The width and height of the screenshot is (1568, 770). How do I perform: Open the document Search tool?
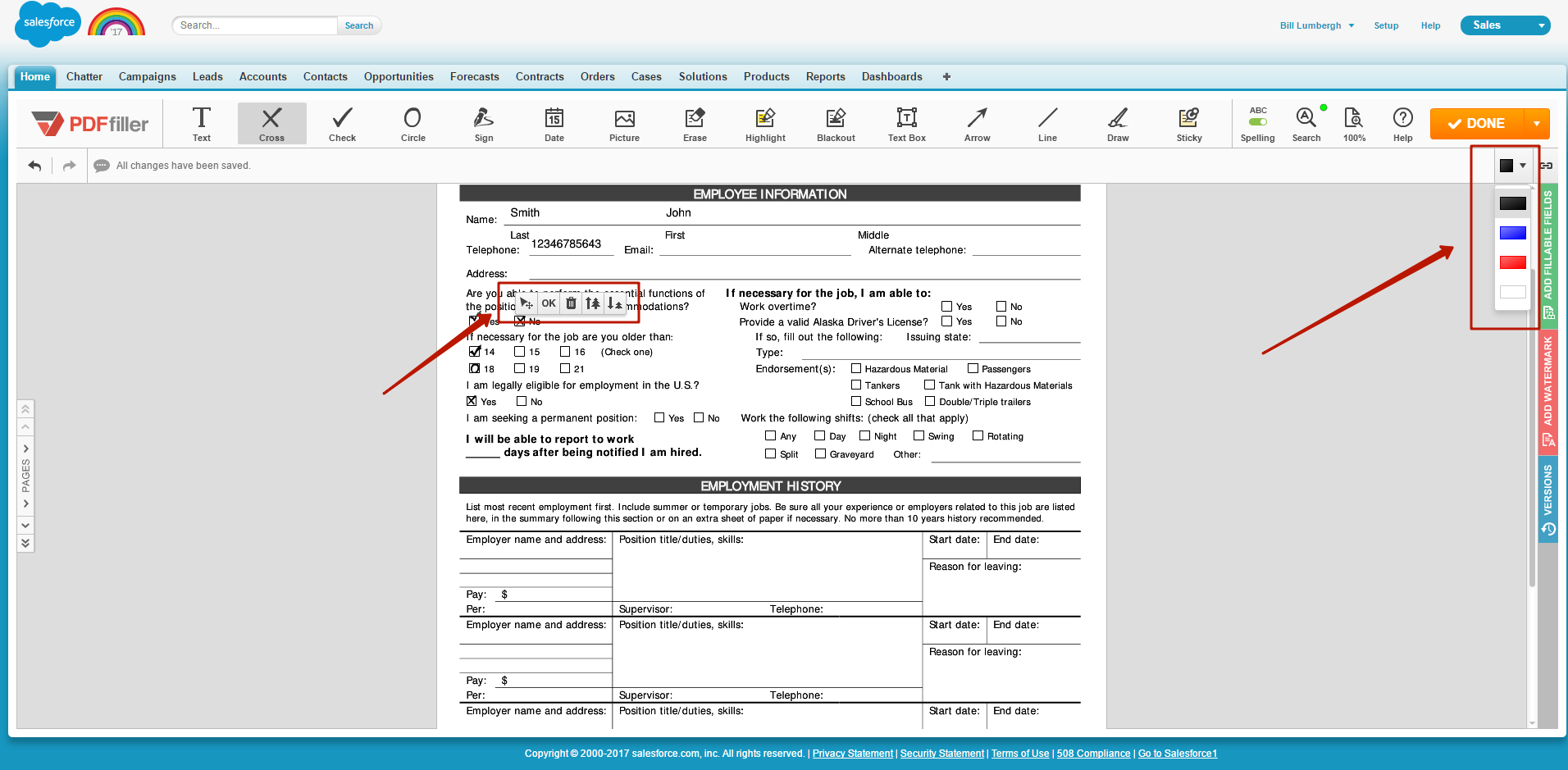point(1306,124)
